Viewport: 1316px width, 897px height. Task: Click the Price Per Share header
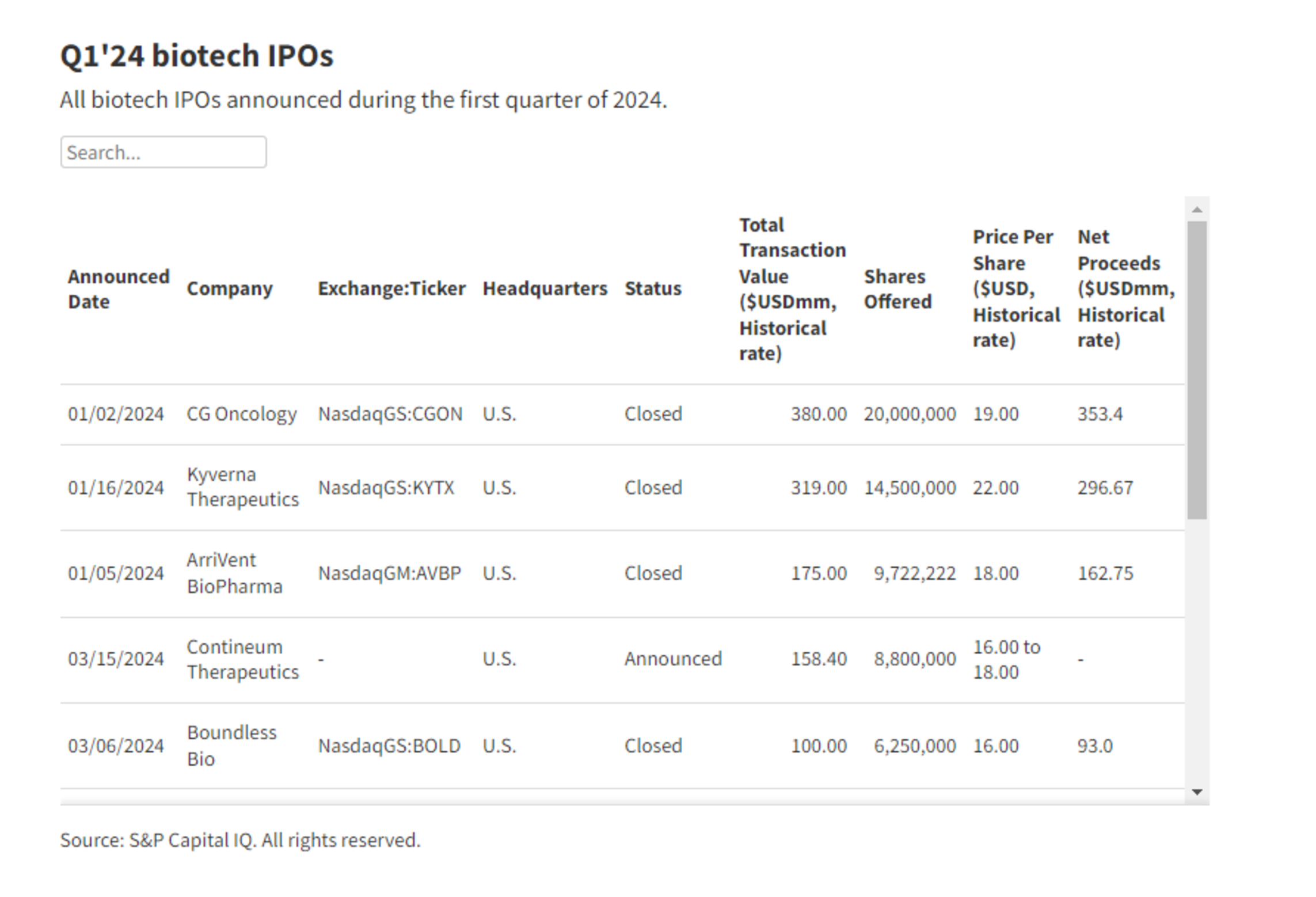[x=1015, y=288]
